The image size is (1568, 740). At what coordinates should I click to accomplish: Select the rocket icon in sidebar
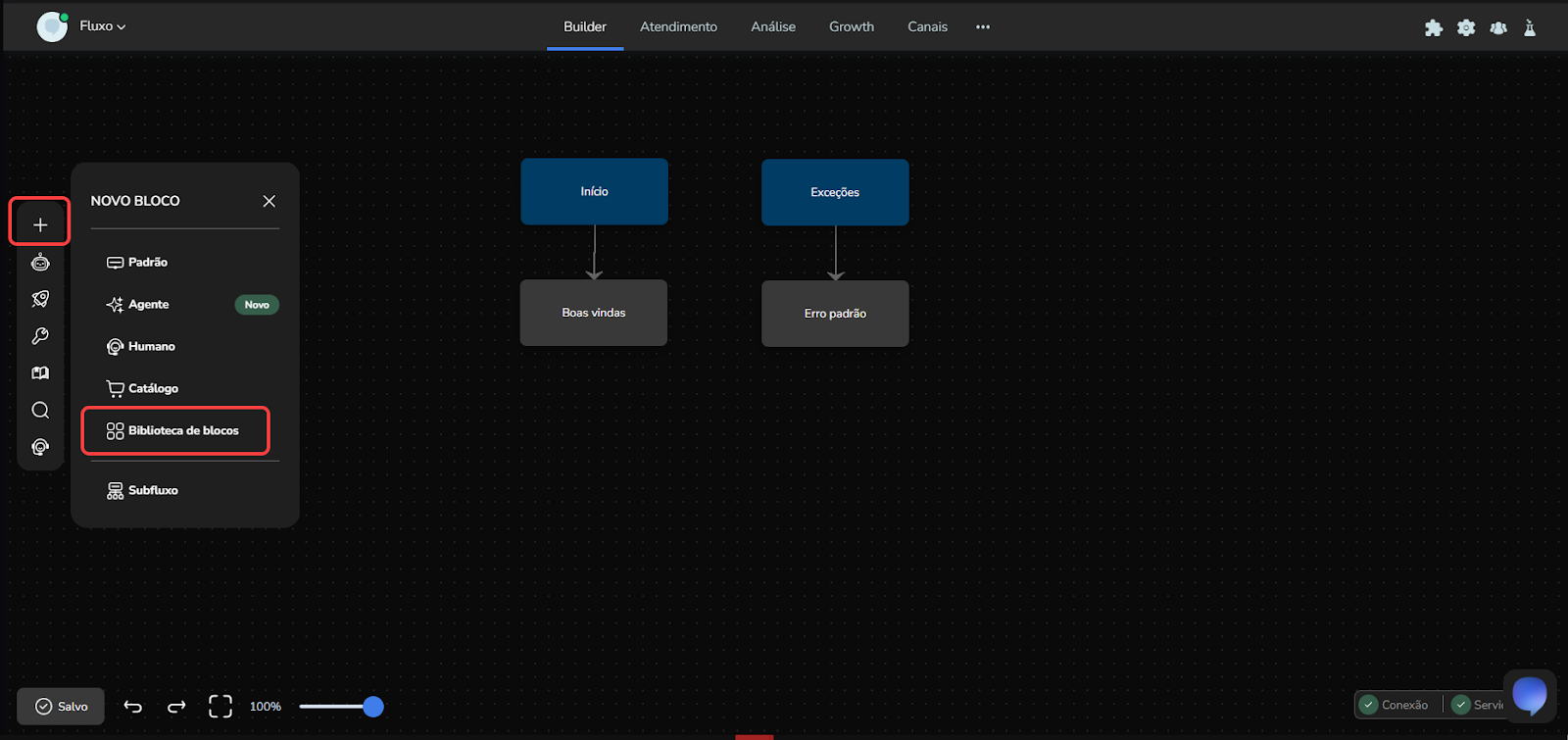pos(40,299)
